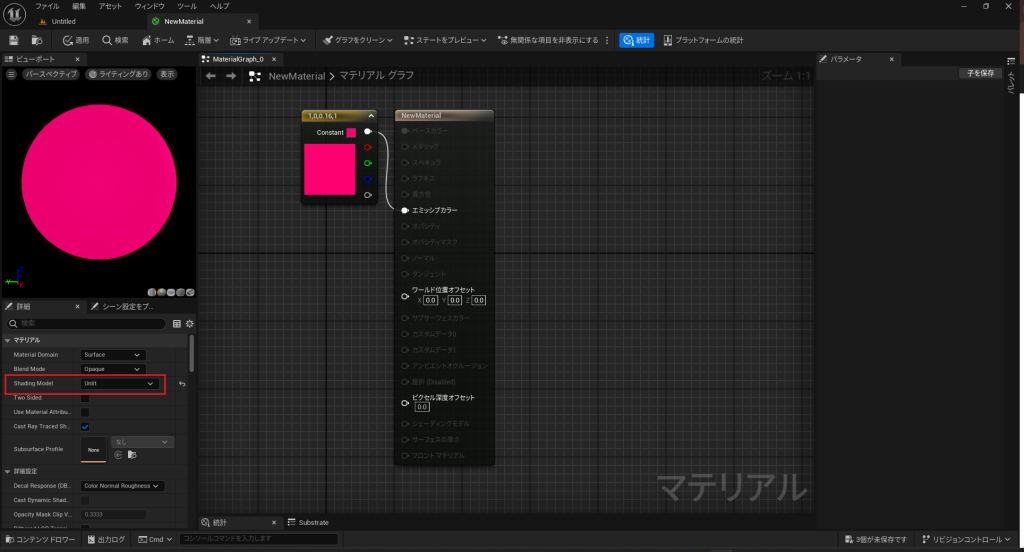The height and width of the screenshot is (552, 1024).
Task: Reset Shading Model to default arrow
Action: (182, 384)
